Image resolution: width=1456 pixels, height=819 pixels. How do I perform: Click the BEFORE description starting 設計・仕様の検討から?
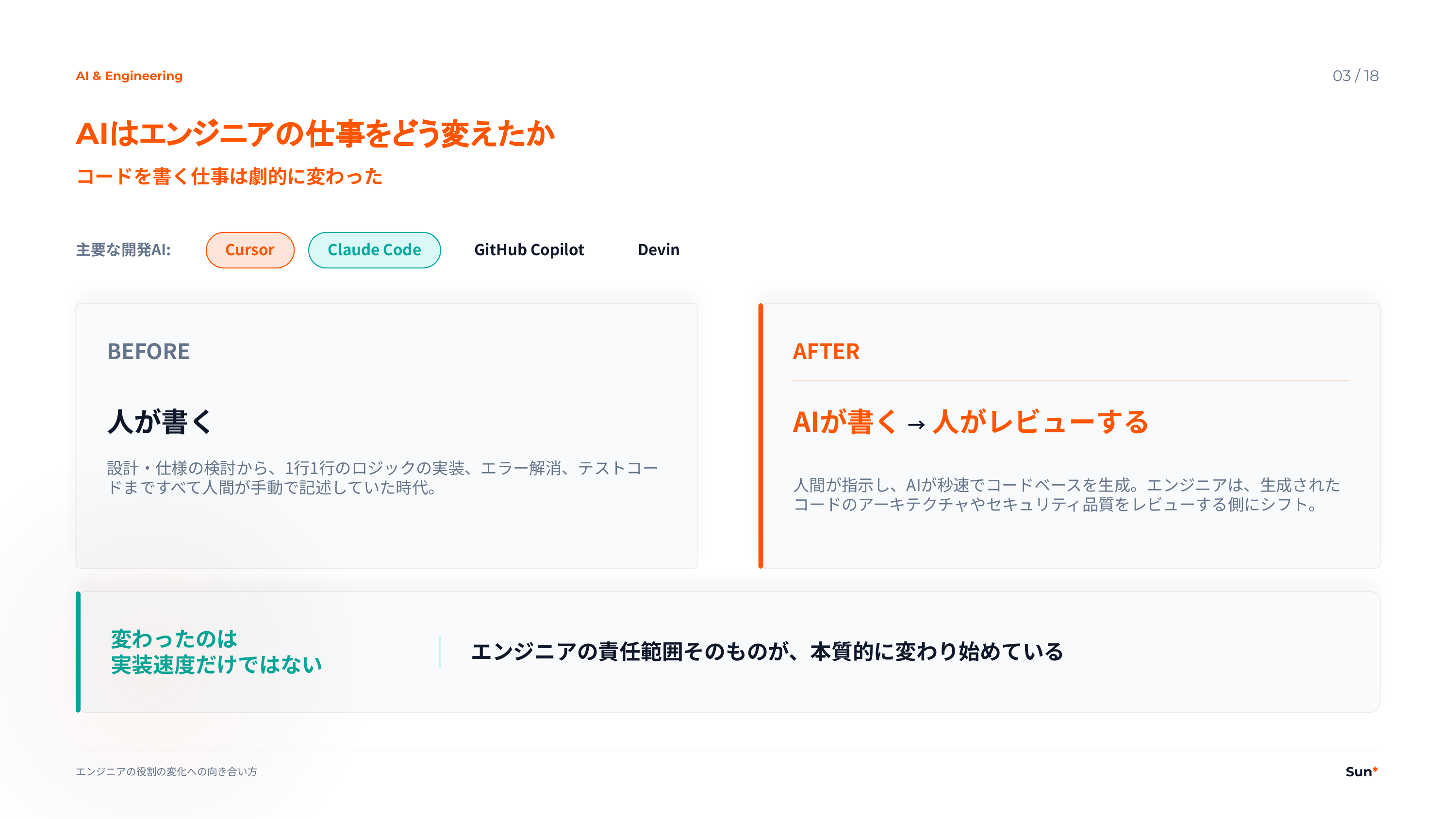coord(383,477)
